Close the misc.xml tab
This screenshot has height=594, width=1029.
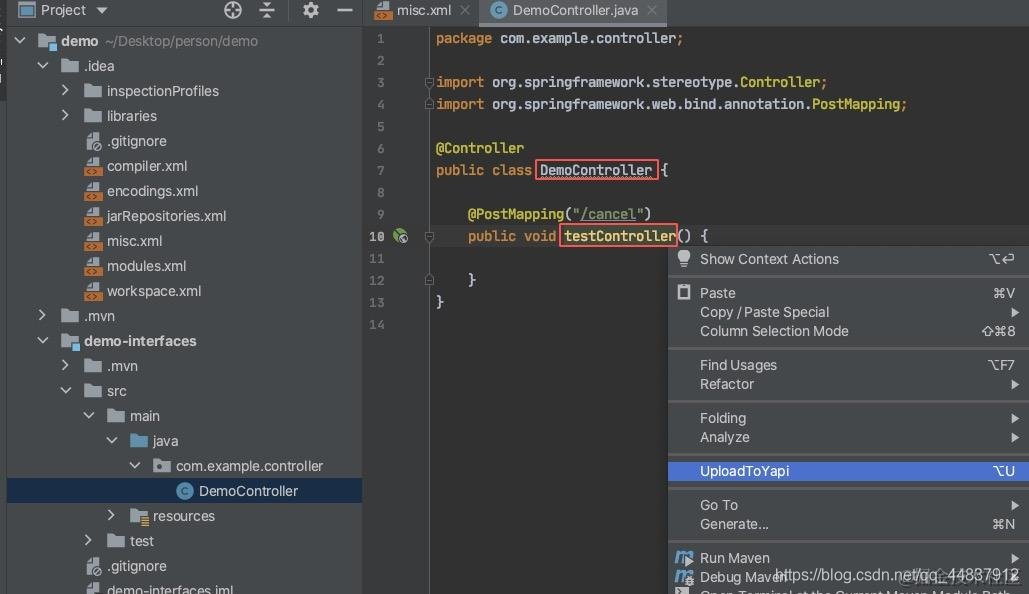465,11
